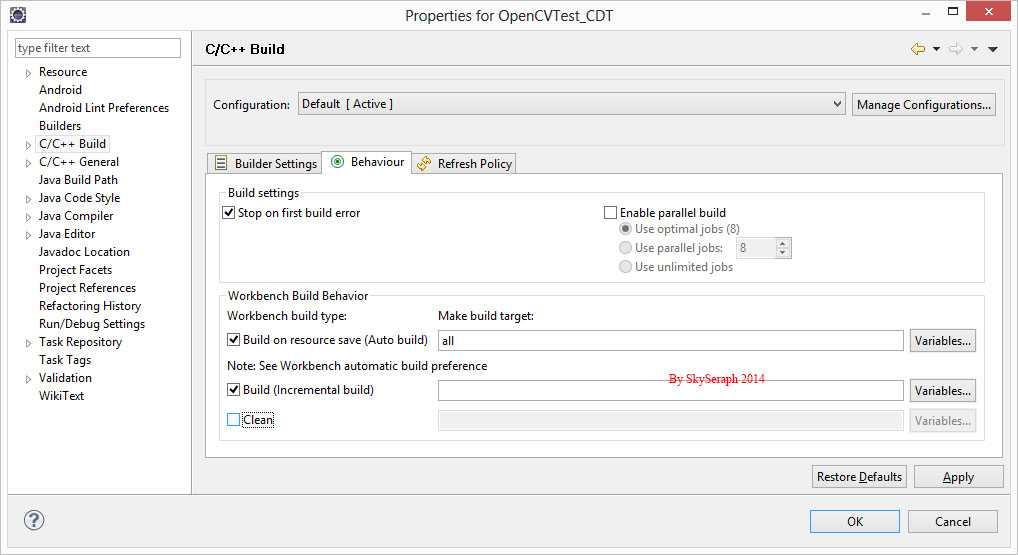The height and width of the screenshot is (555, 1018).
Task: Click the Eclipse icon in title bar
Action: [17, 14]
